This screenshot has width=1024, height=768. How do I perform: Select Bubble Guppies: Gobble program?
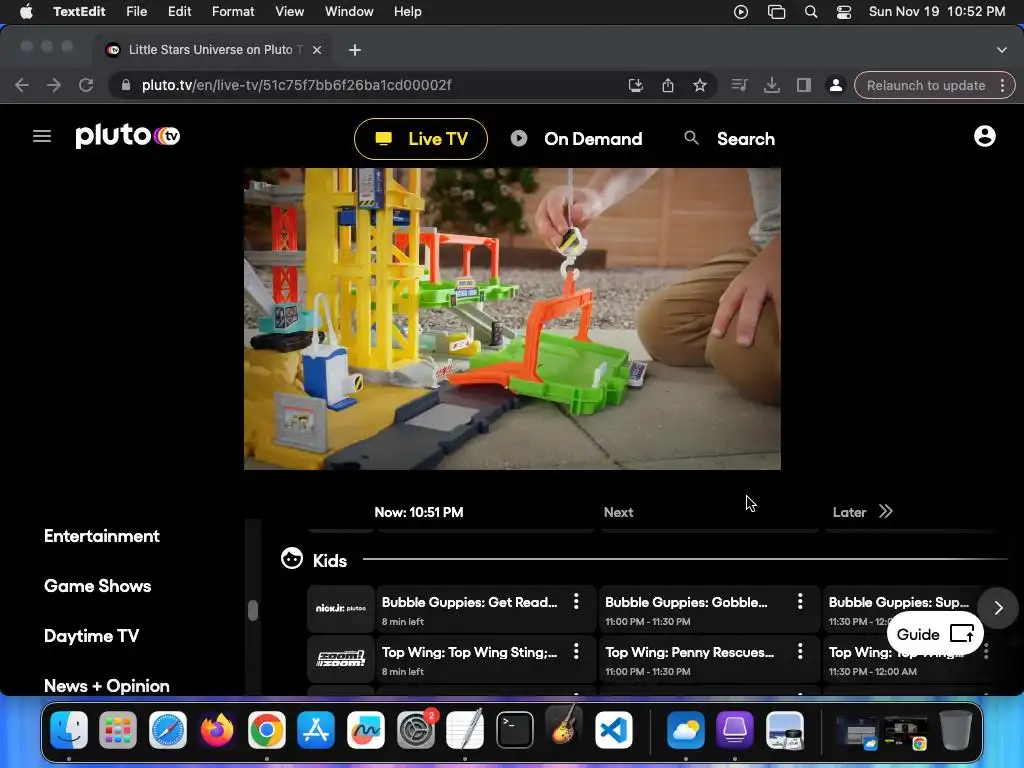(710, 609)
